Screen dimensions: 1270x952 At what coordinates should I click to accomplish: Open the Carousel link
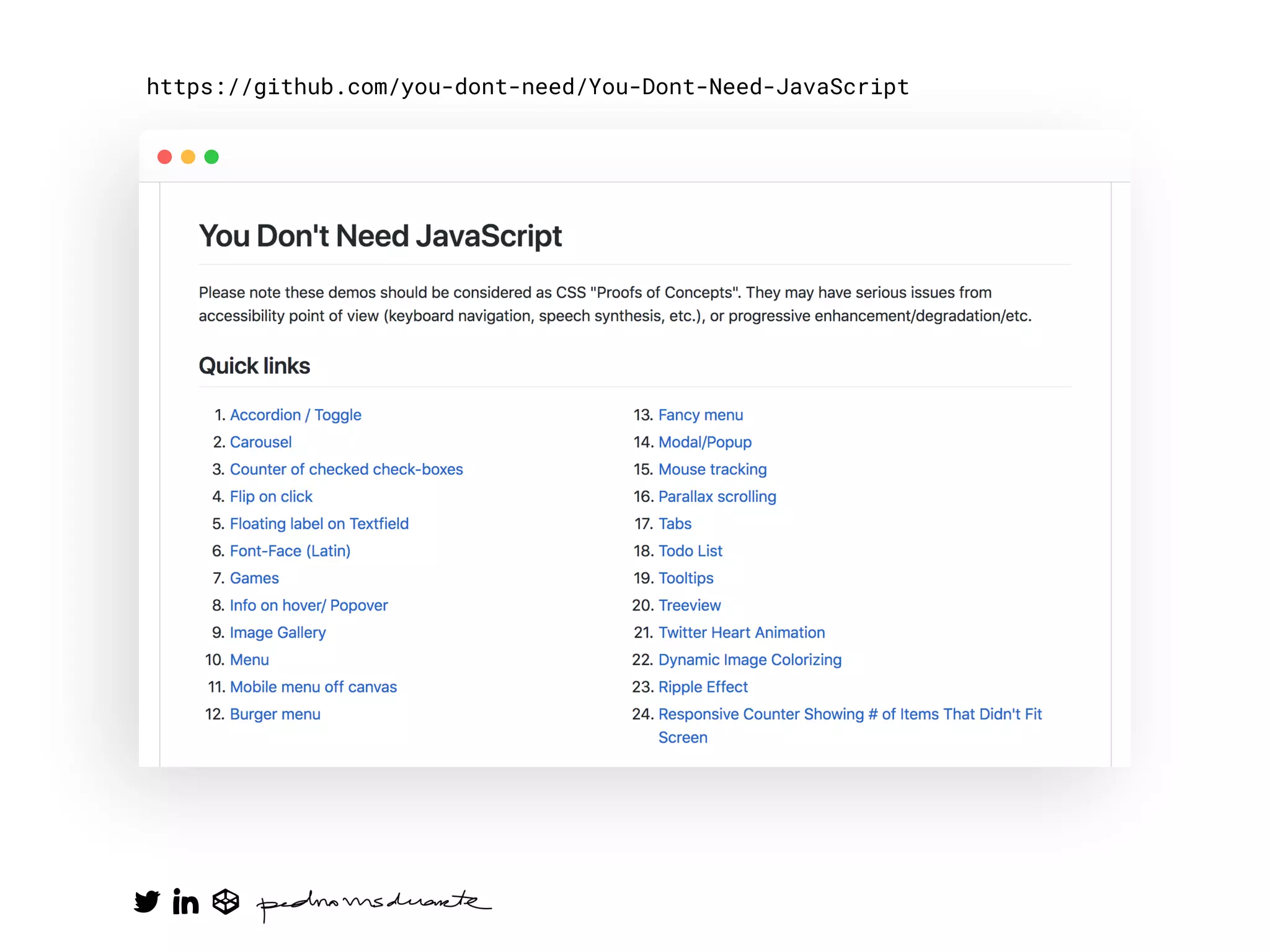pos(260,442)
